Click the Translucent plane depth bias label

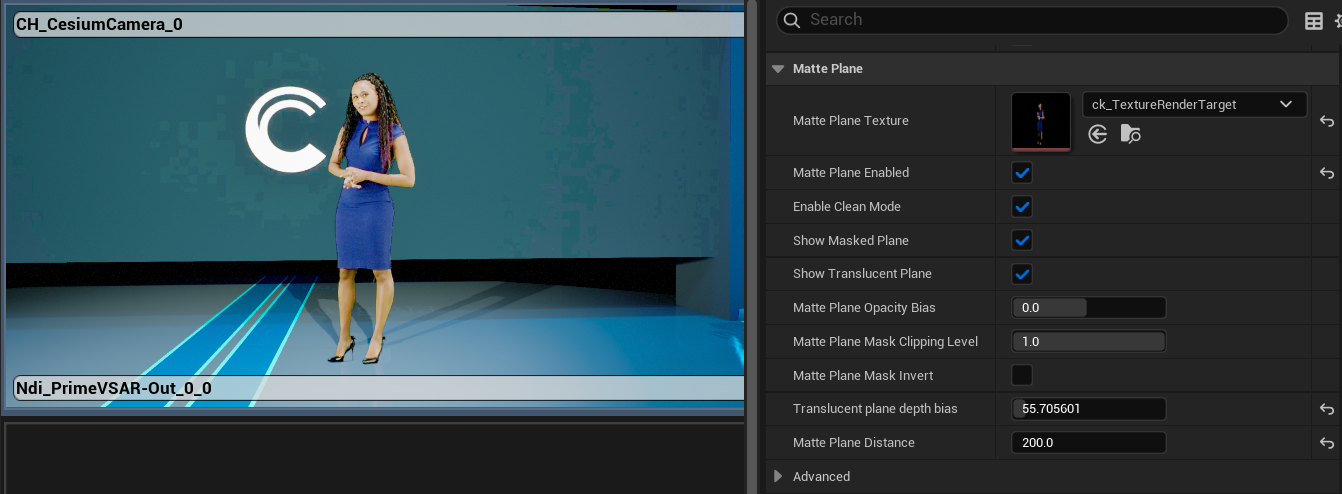(875, 409)
